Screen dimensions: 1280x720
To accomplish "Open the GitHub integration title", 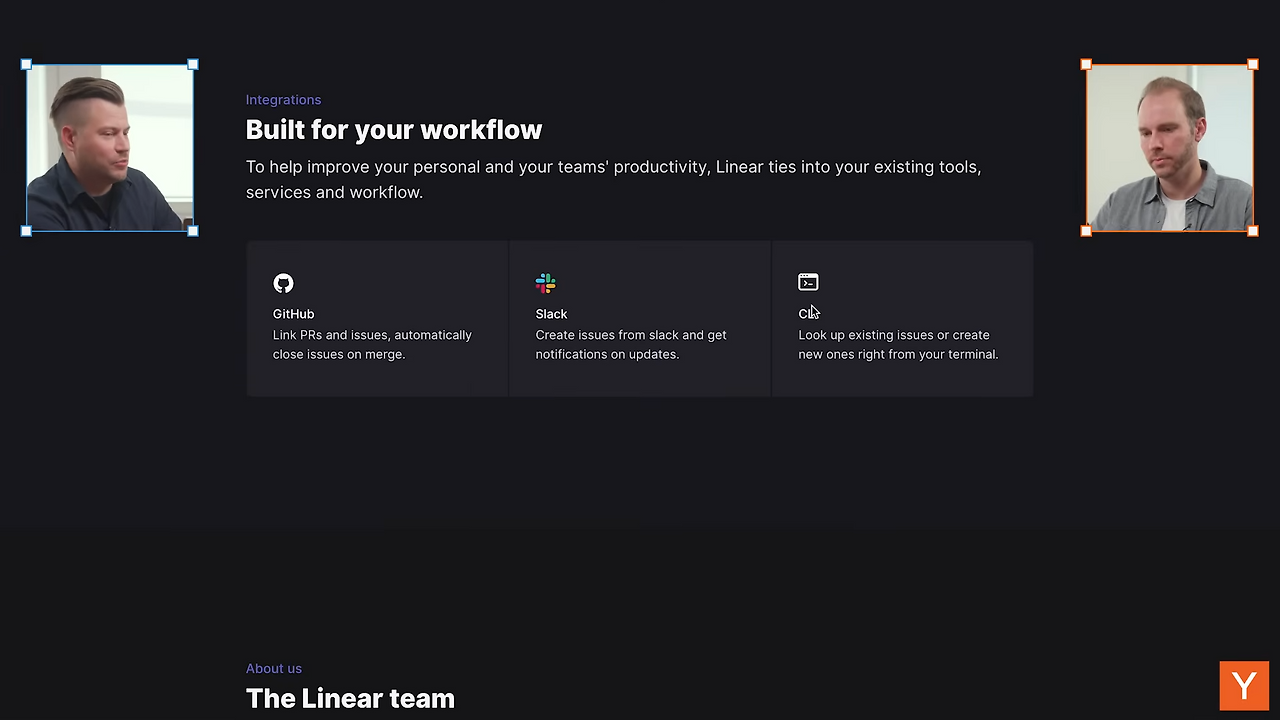I will coord(293,314).
